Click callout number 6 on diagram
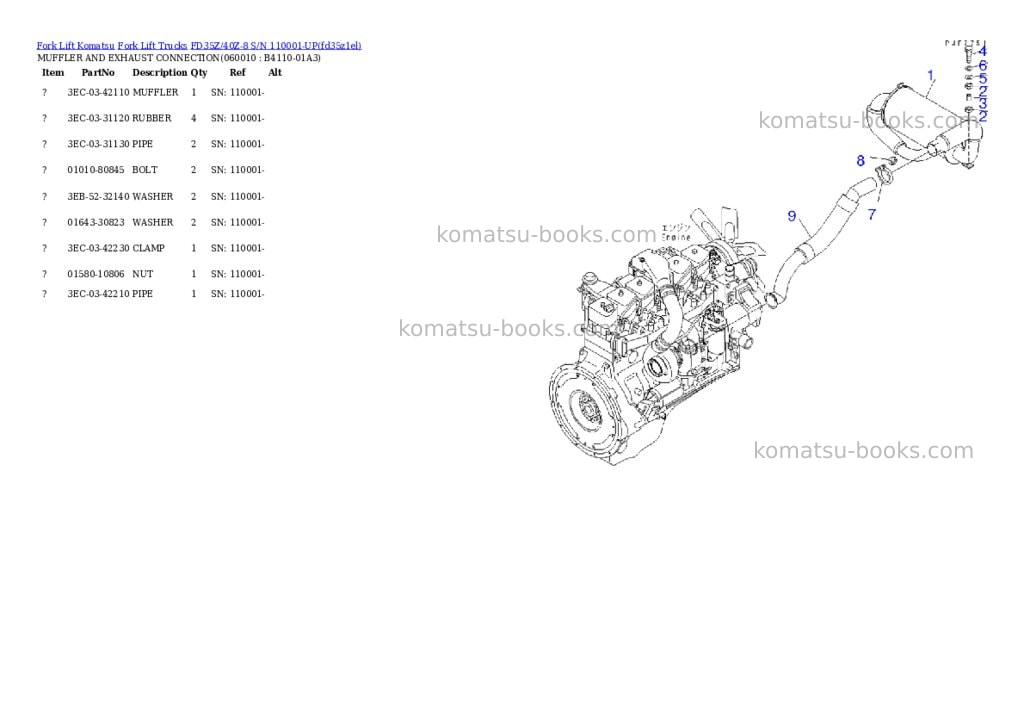This screenshot has width=1024, height=725. click(x=983, y=65)
